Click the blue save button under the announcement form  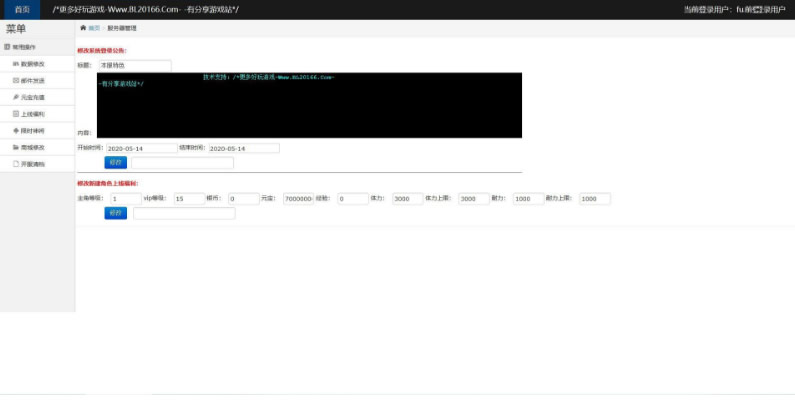tap(116, 163)
